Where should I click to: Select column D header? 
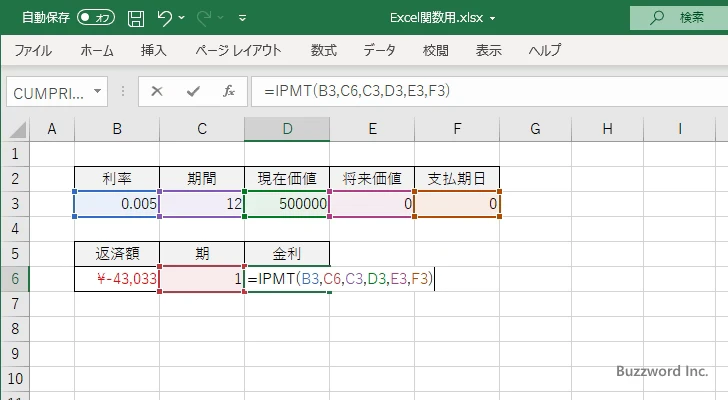(287, 129)
